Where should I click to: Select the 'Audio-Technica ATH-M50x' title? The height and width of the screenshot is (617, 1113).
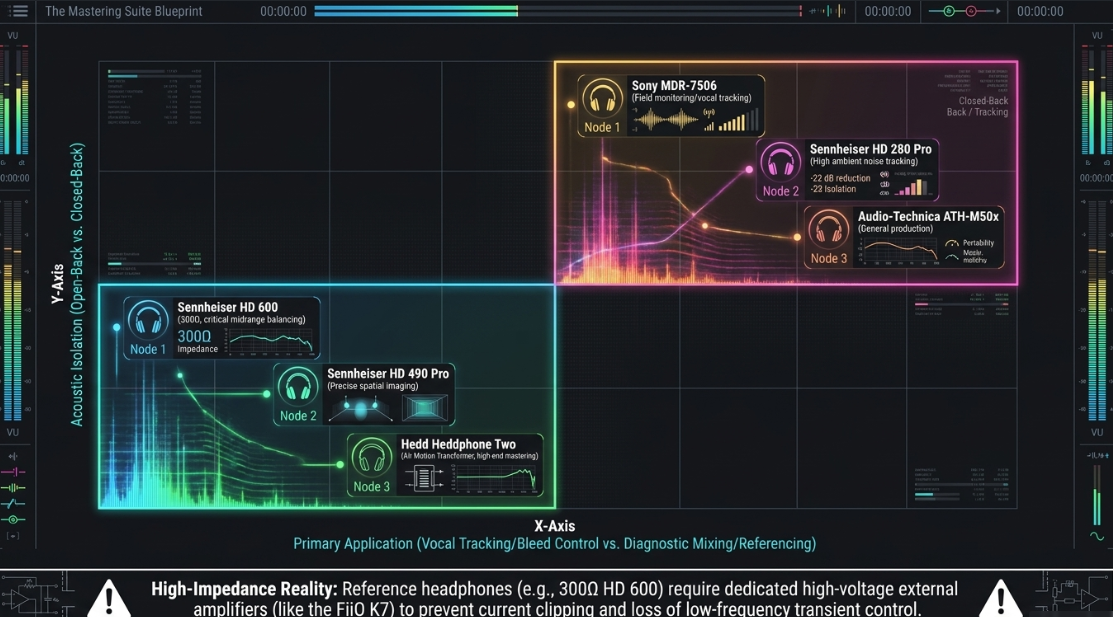click(928, 217)
